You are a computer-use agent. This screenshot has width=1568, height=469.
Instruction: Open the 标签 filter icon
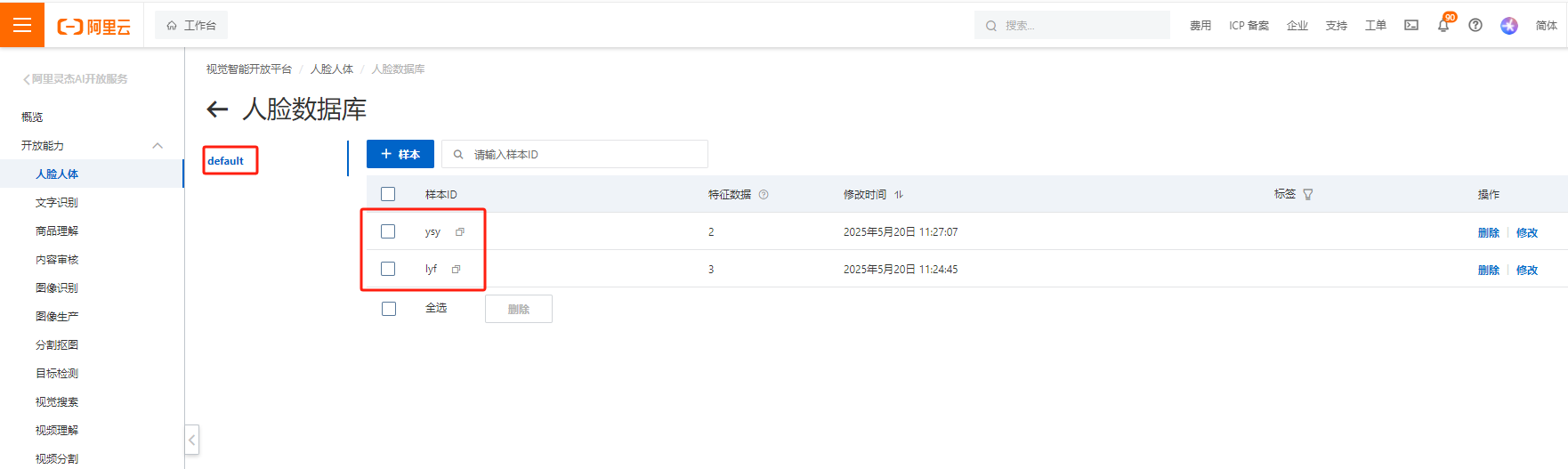1308,195
